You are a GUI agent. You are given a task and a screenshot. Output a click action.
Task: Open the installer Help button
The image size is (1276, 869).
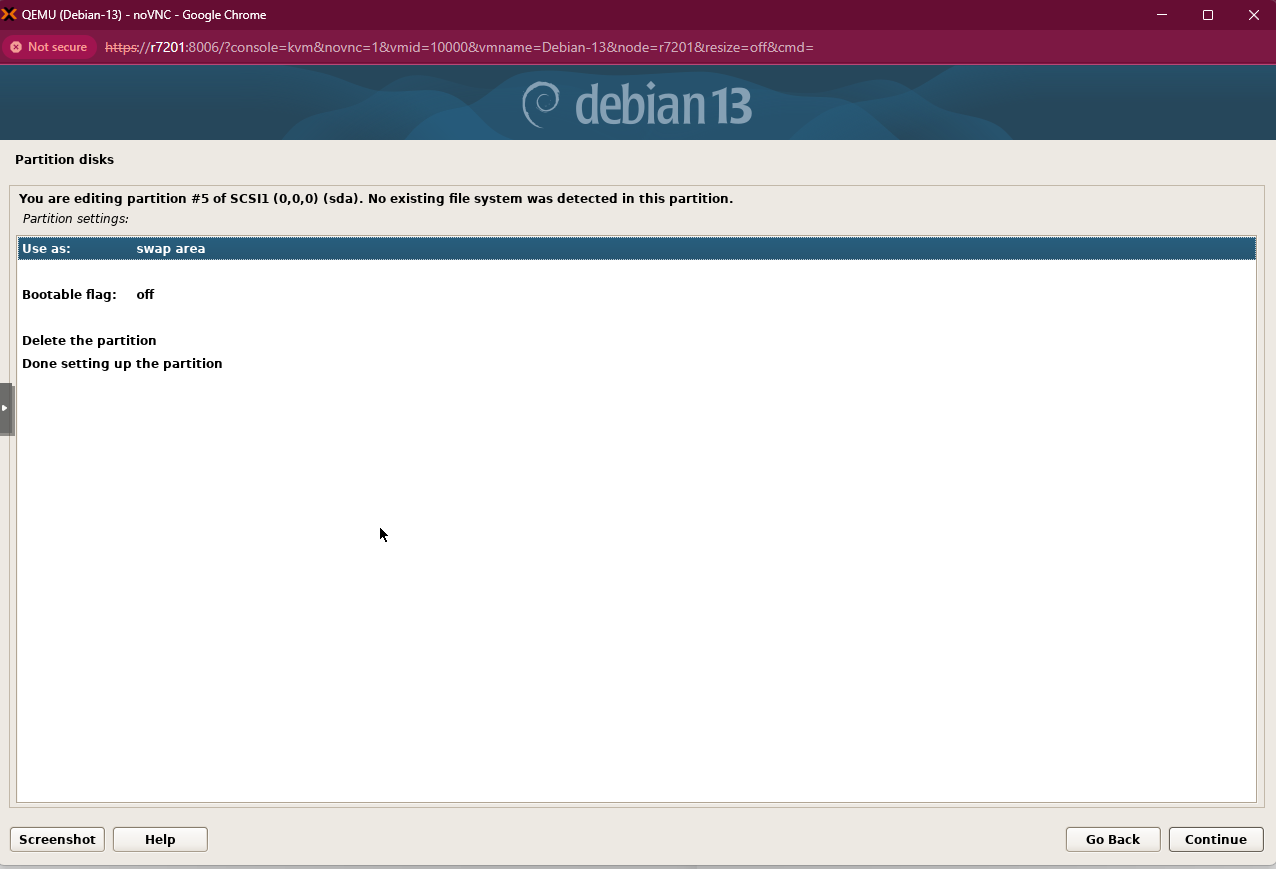click(x=160, y=840)
